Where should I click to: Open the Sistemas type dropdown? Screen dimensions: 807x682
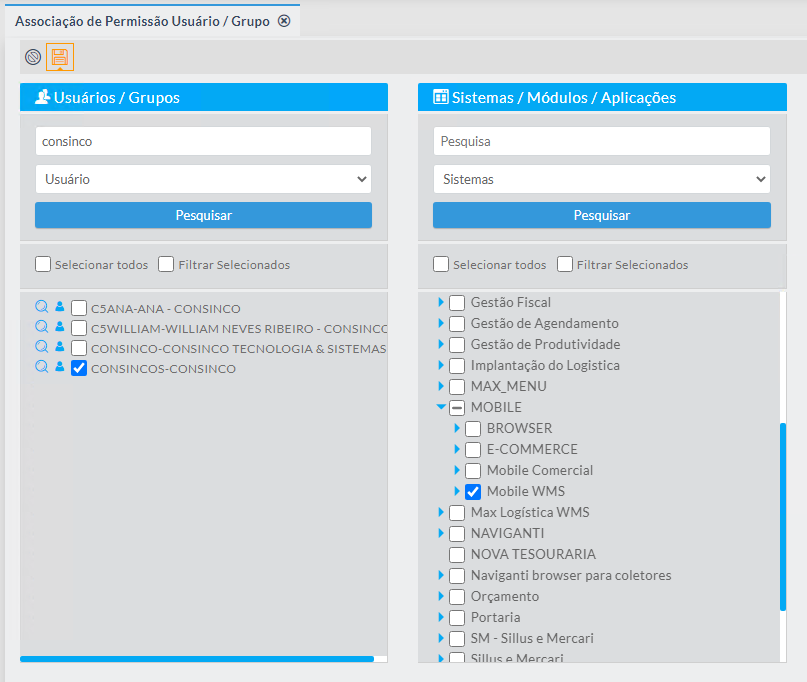coord(602,179)
